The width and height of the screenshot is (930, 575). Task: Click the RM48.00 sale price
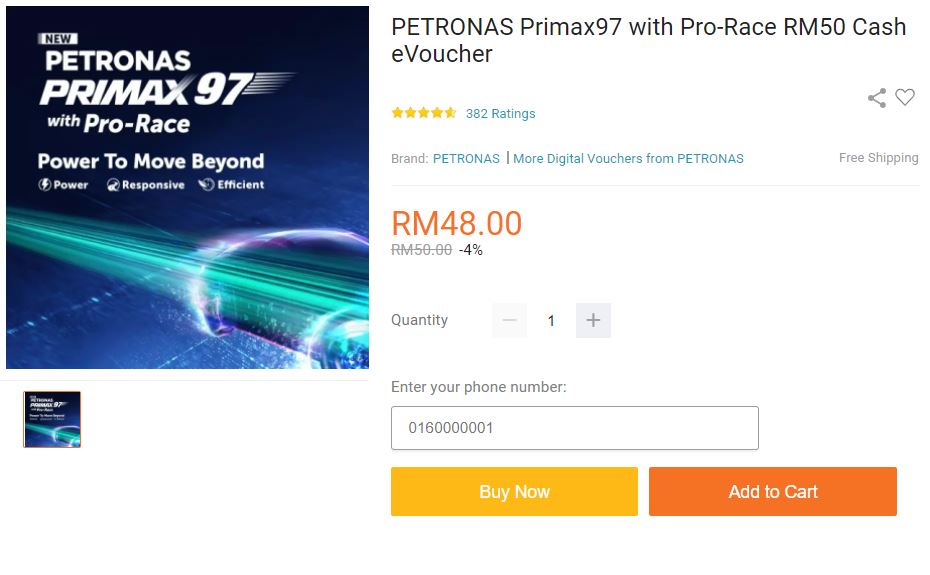456,223
